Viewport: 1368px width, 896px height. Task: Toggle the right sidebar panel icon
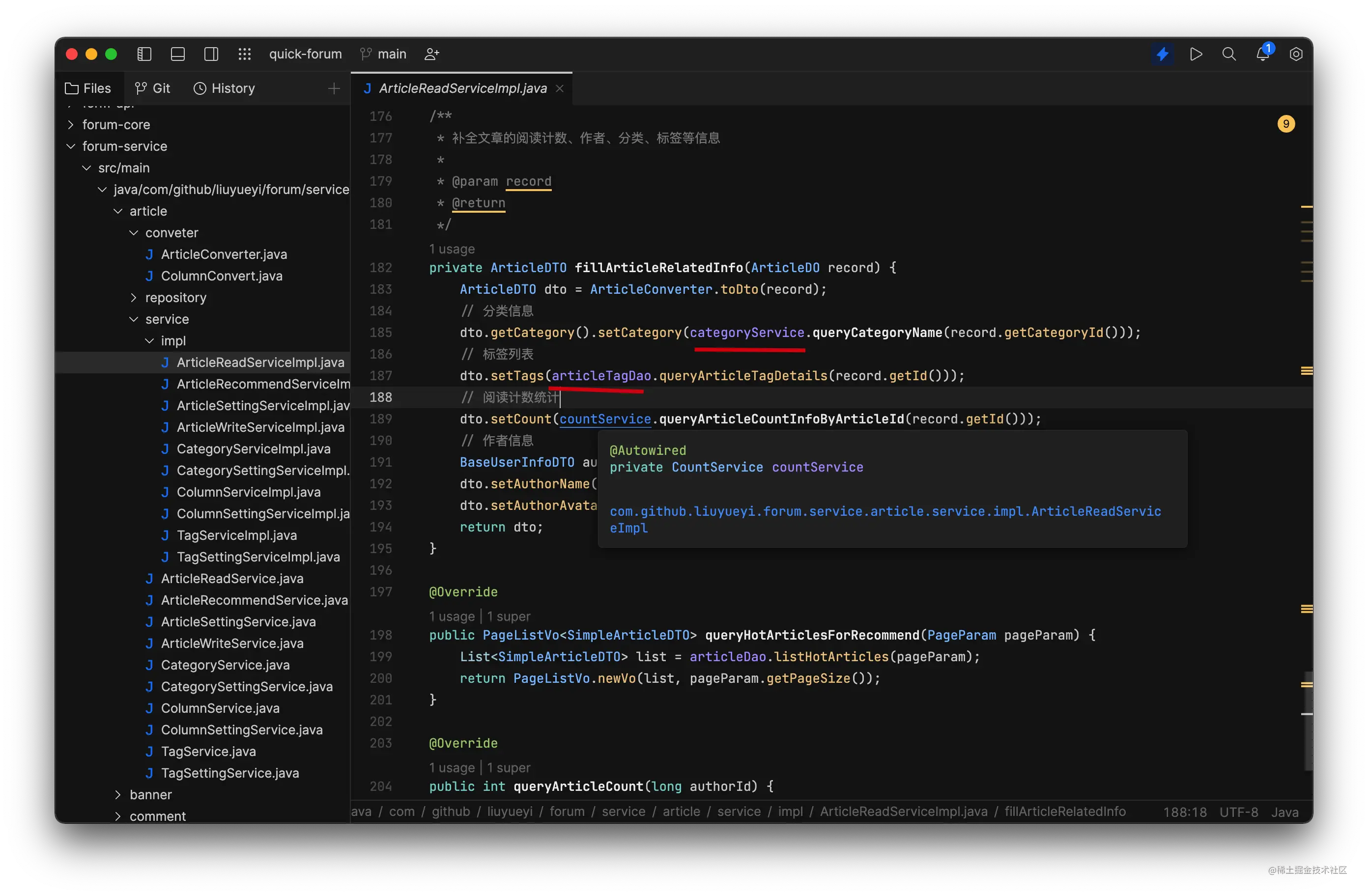point(211,54)
